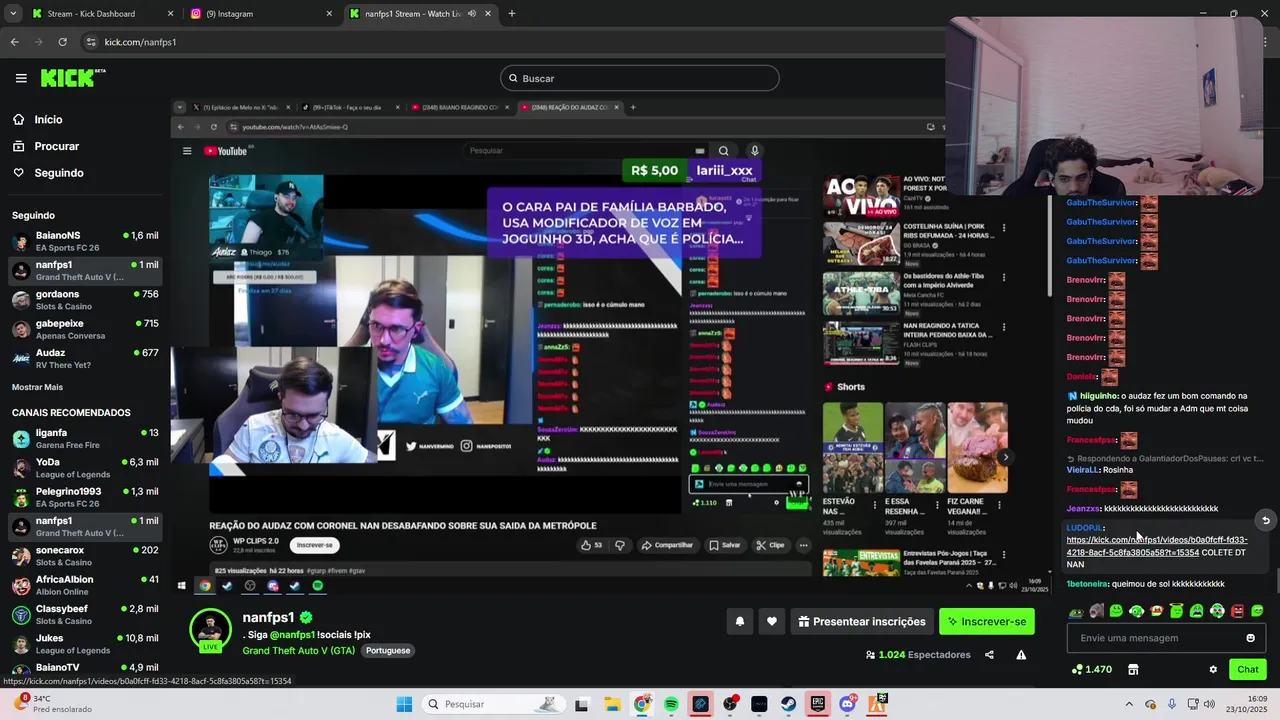The height and width of the screenshot is (720, 1280).
Task: Open chat settings gear
Action: pos(1213,669)
